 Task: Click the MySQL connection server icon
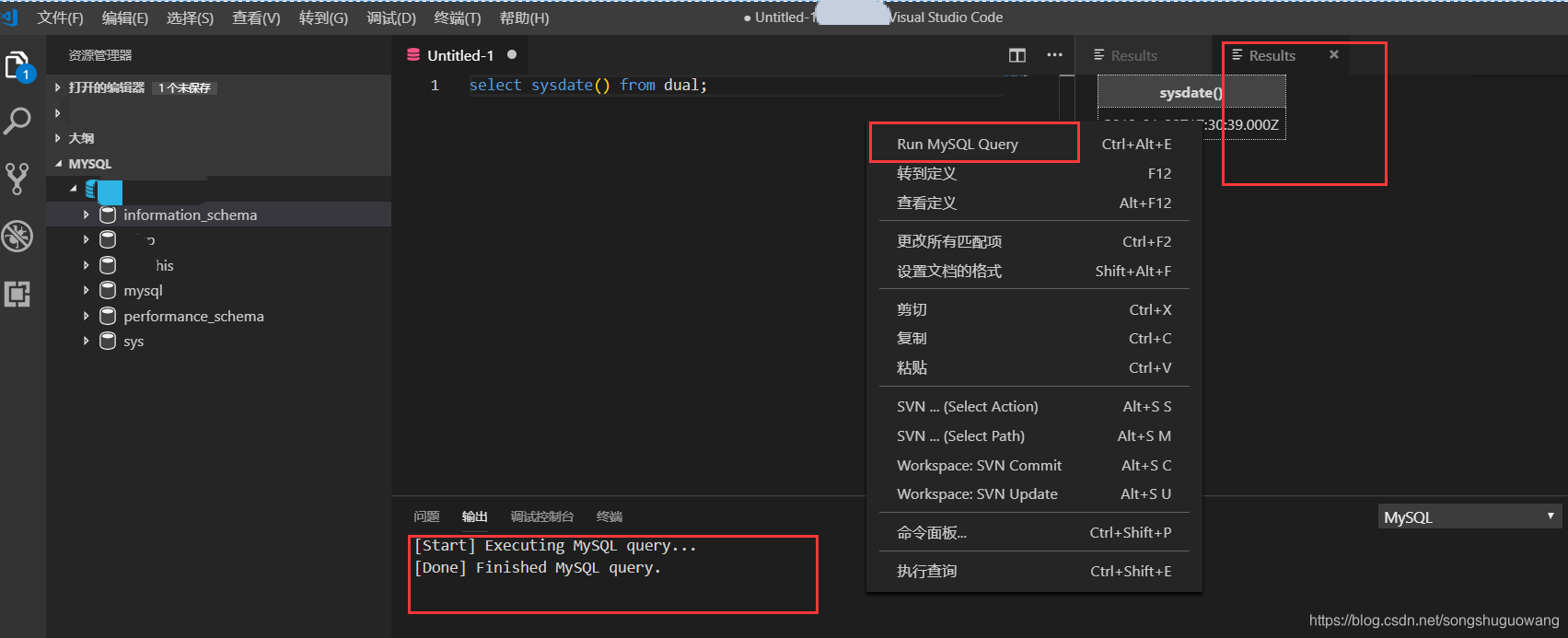(92, 190)
